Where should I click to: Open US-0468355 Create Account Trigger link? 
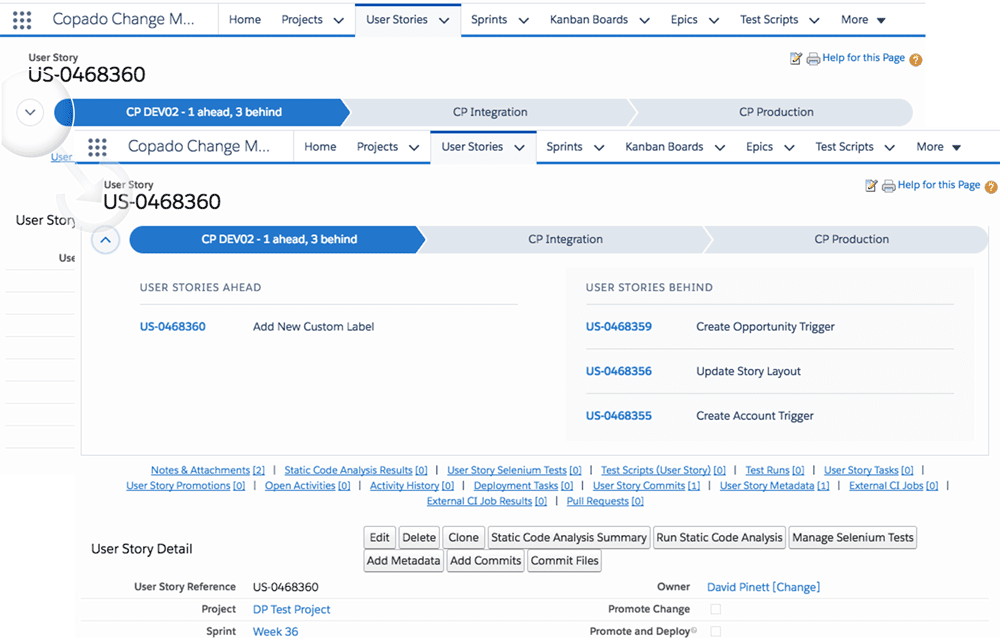(x=619, y=416)
